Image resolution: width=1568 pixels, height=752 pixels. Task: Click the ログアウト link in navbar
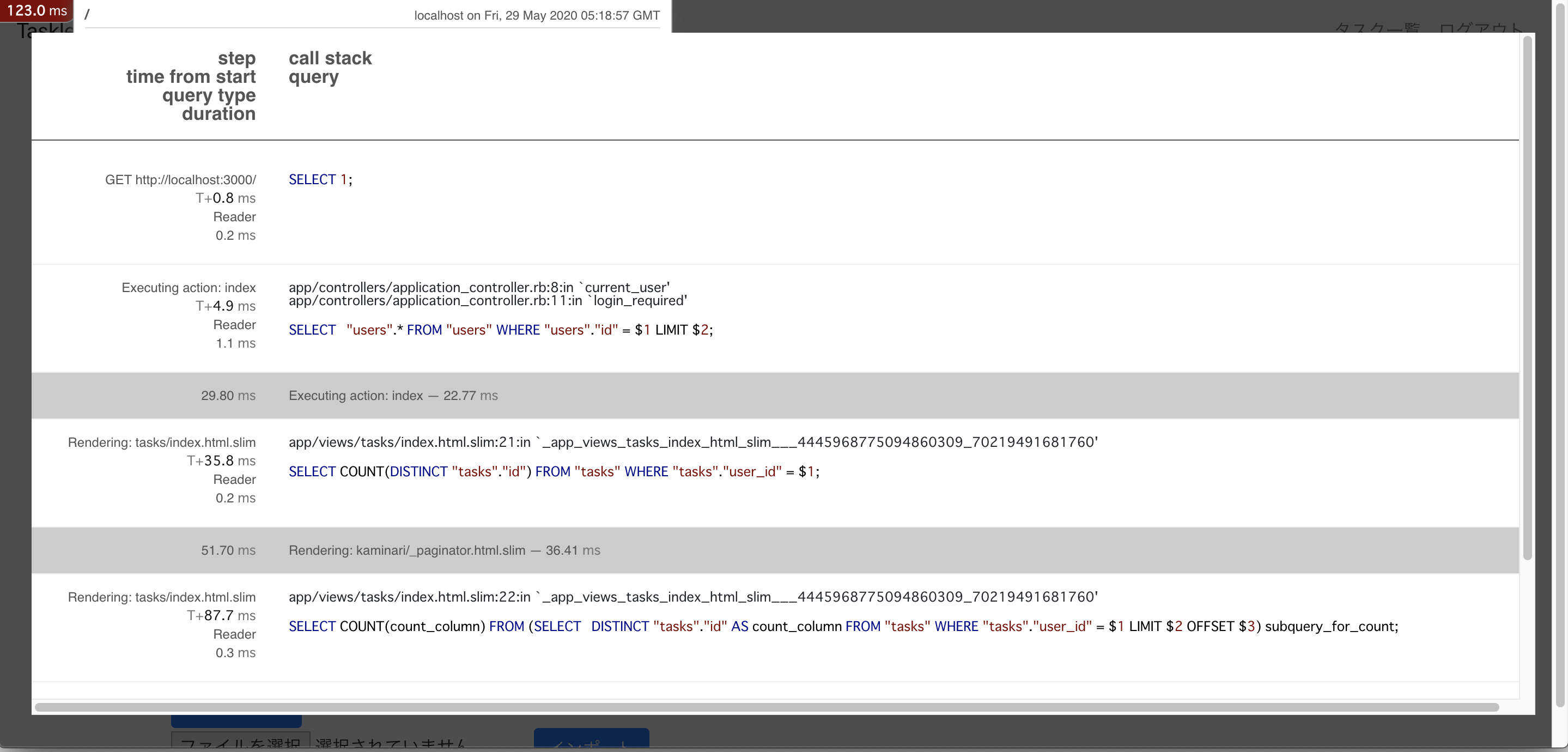click(1480, 27)
